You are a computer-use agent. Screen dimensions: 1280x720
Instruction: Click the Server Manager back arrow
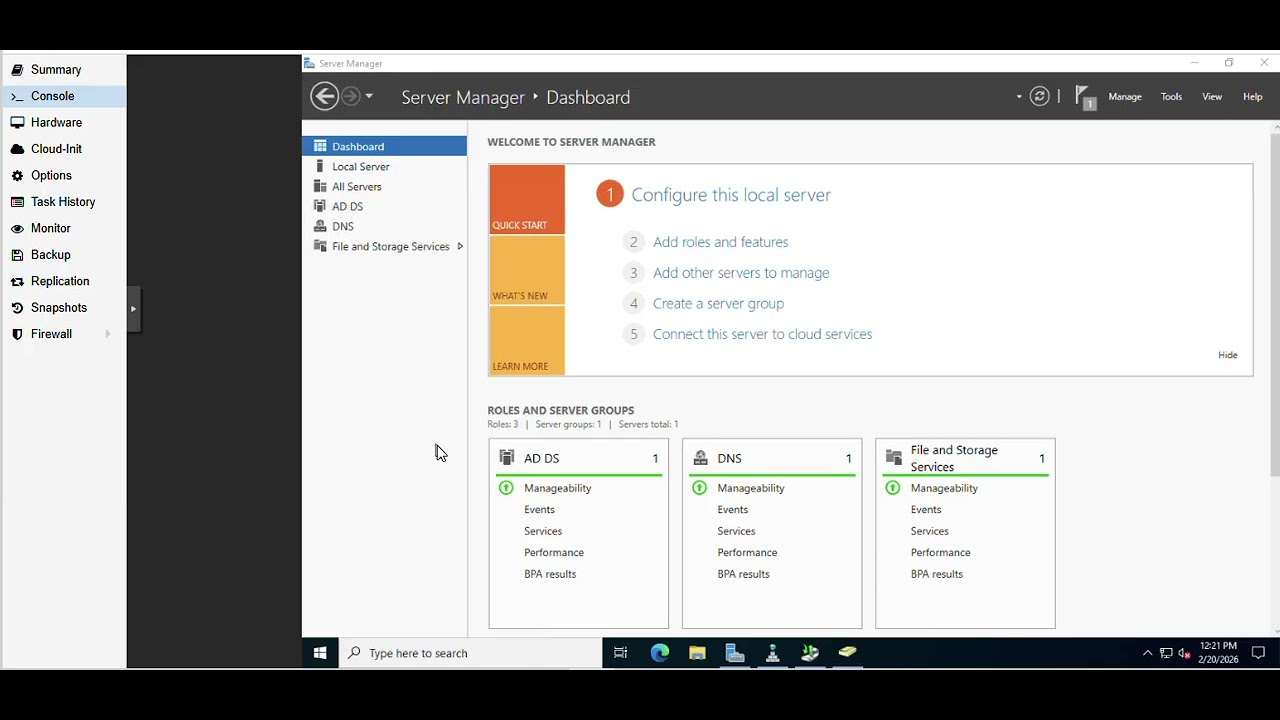(324, 96)
